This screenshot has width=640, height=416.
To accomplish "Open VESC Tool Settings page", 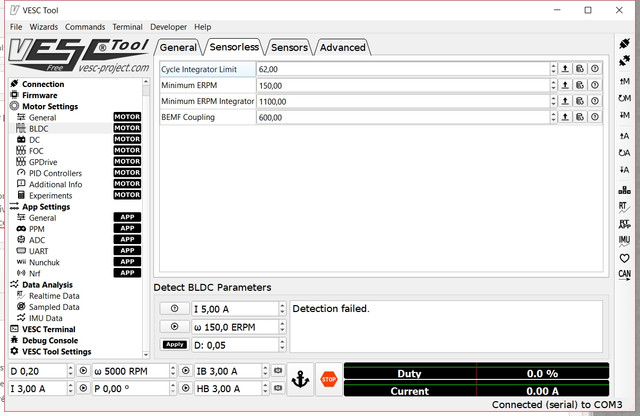I will (x=56, y=351).
